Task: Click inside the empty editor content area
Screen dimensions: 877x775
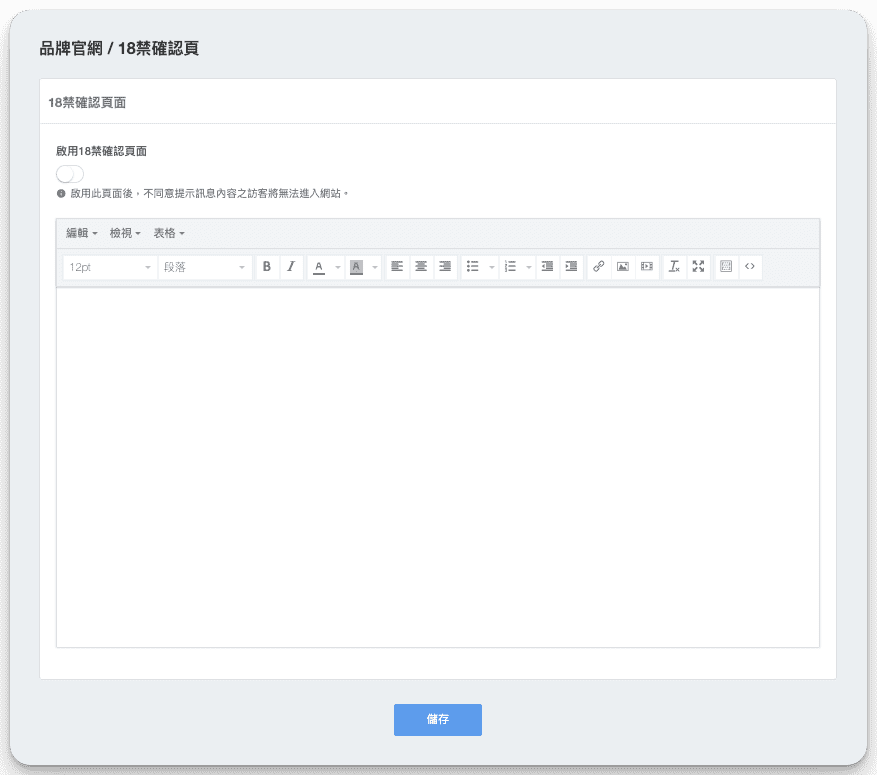Action: [x=437, y=465]
